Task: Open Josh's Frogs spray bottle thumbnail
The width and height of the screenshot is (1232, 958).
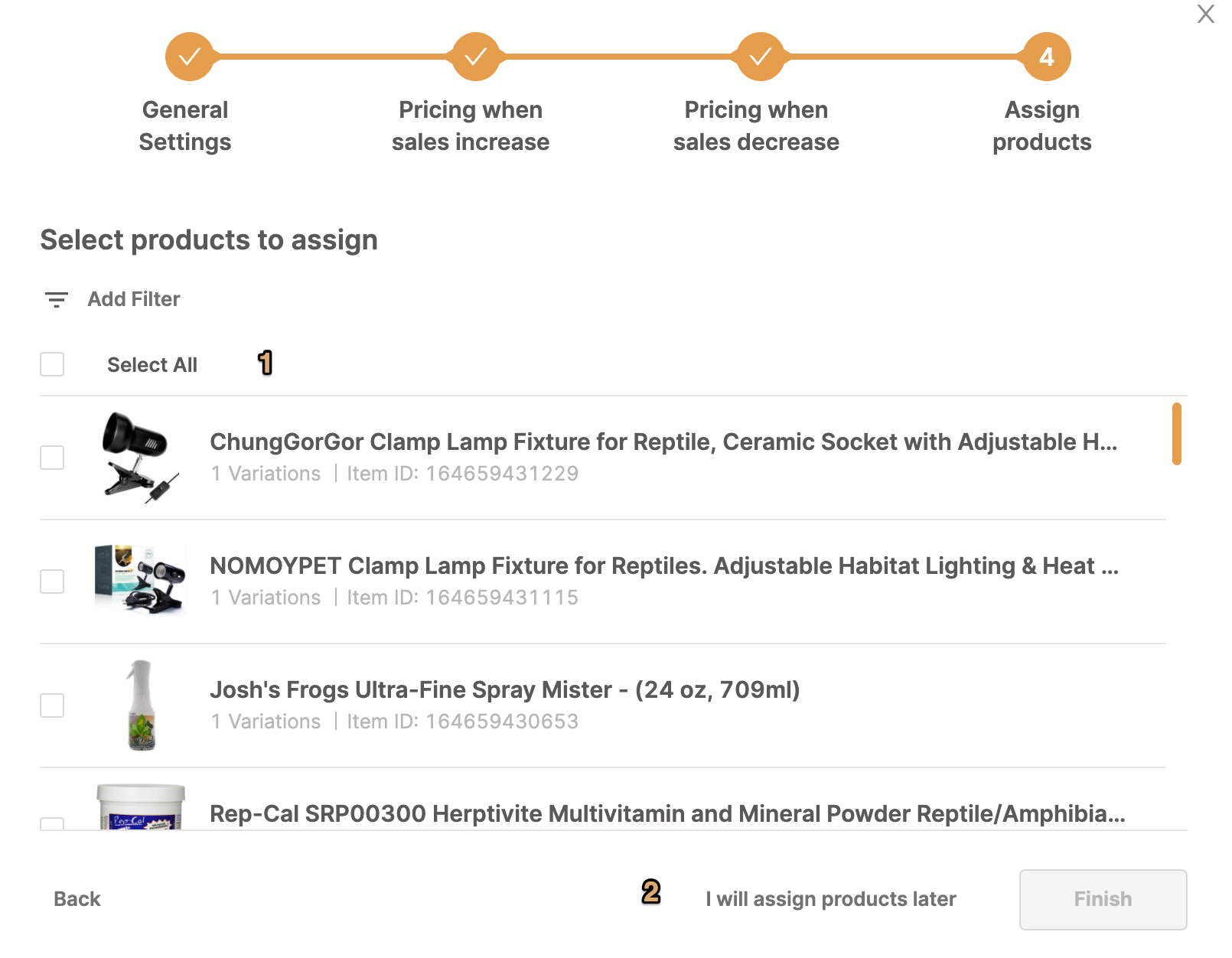Action: tap(141, 705)
